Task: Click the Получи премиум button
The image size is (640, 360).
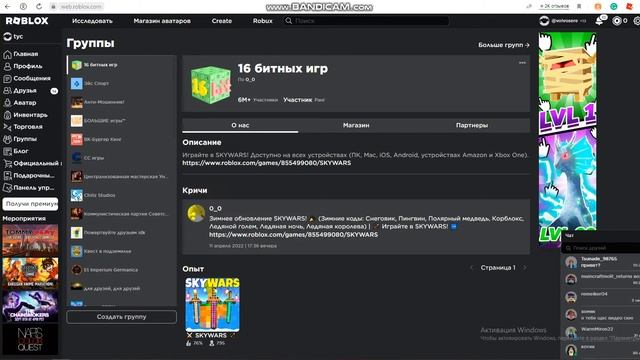Action: (x=30, y=204)
